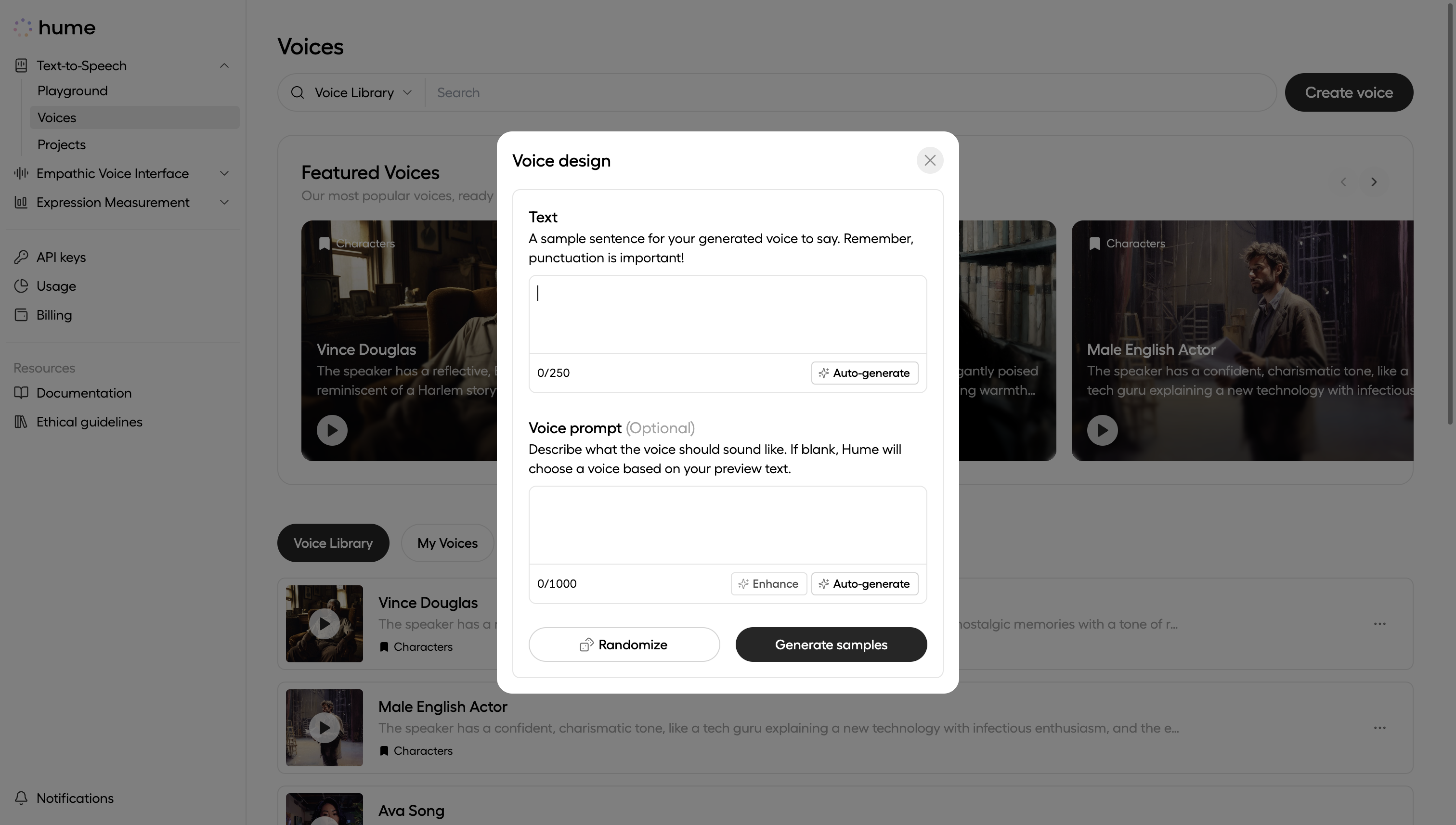1456x825 pixels.
Task: Click Characters tag in Male English Actor row
Action: click(x=416, y=751)
